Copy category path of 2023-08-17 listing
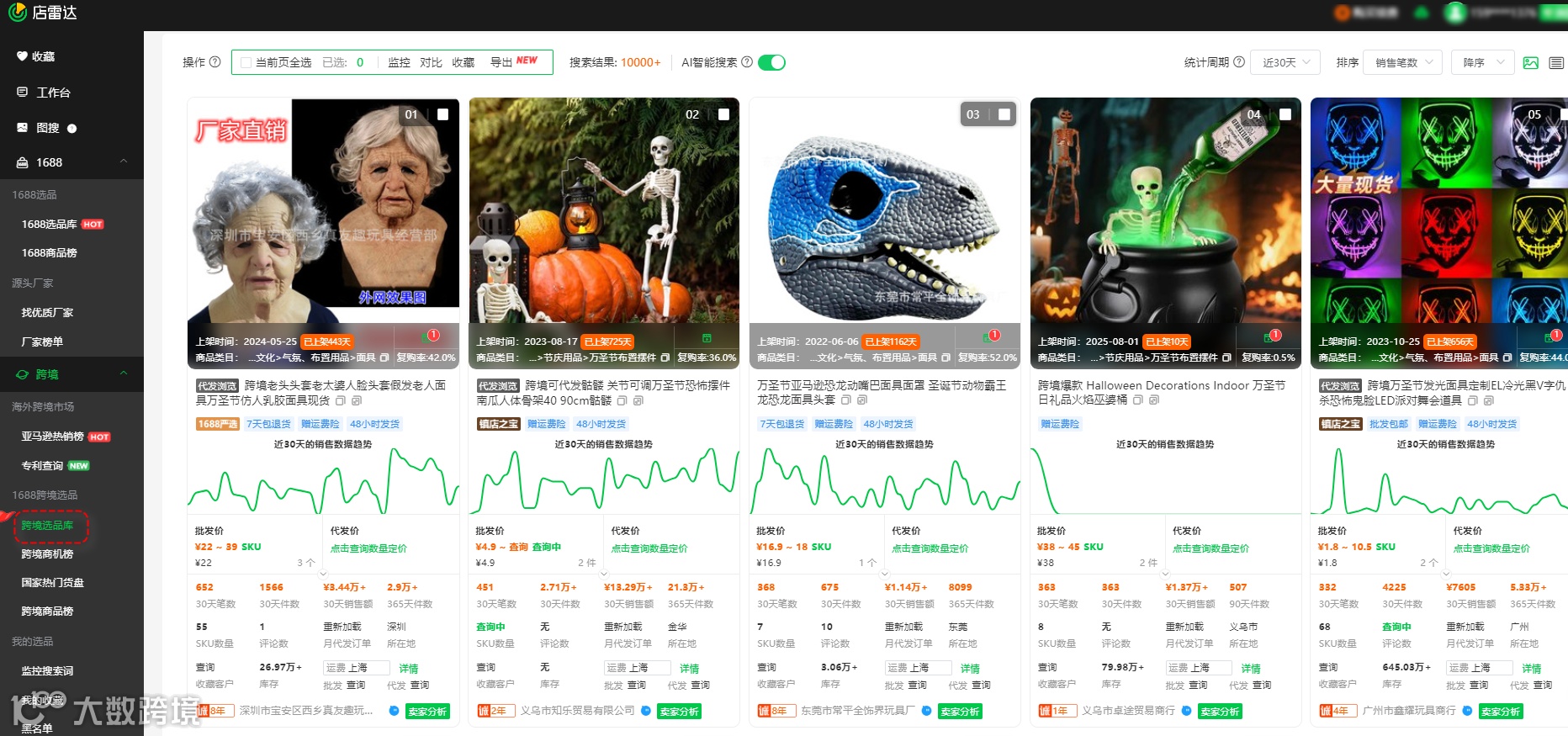The height and width of the screenshot is (736, 1568). click(665, 357)
